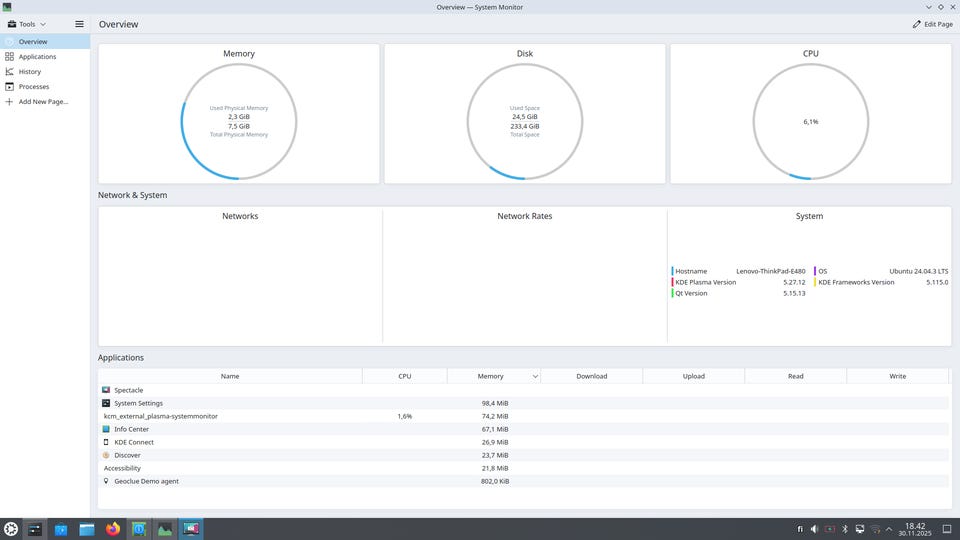This screenshot has width=960, height=540.
Task: Select the KDE Connect application row
Action: [523, 442]
